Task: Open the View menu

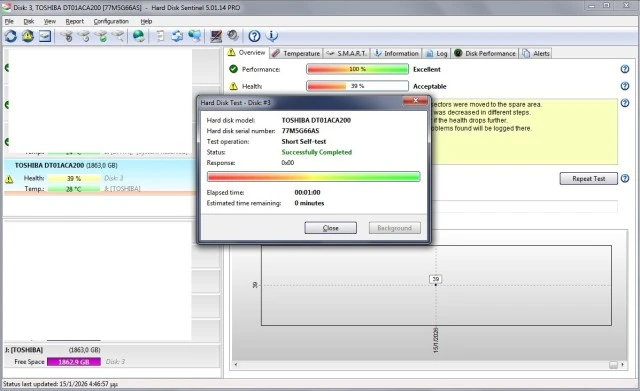Action: point(49,21)
